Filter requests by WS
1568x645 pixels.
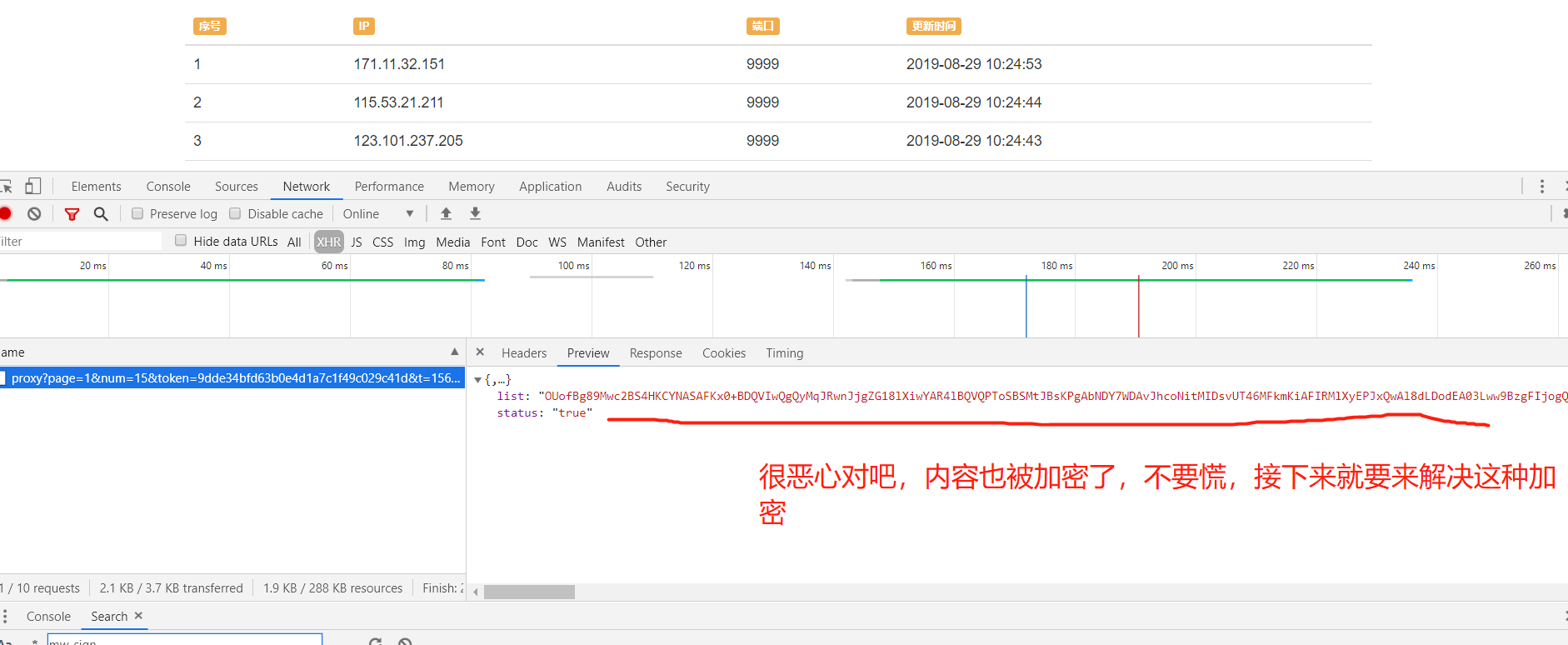point(557,242)
